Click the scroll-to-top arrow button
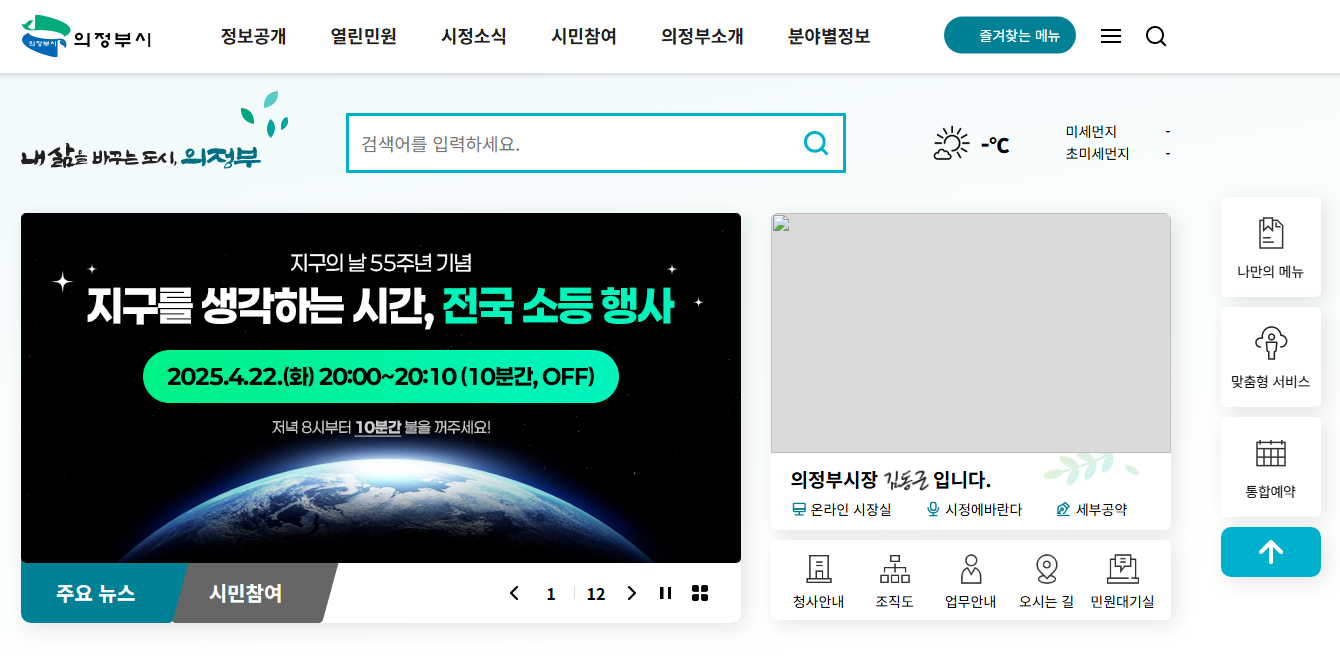The image size is (1340, 656). click(x=1270, y=552)
